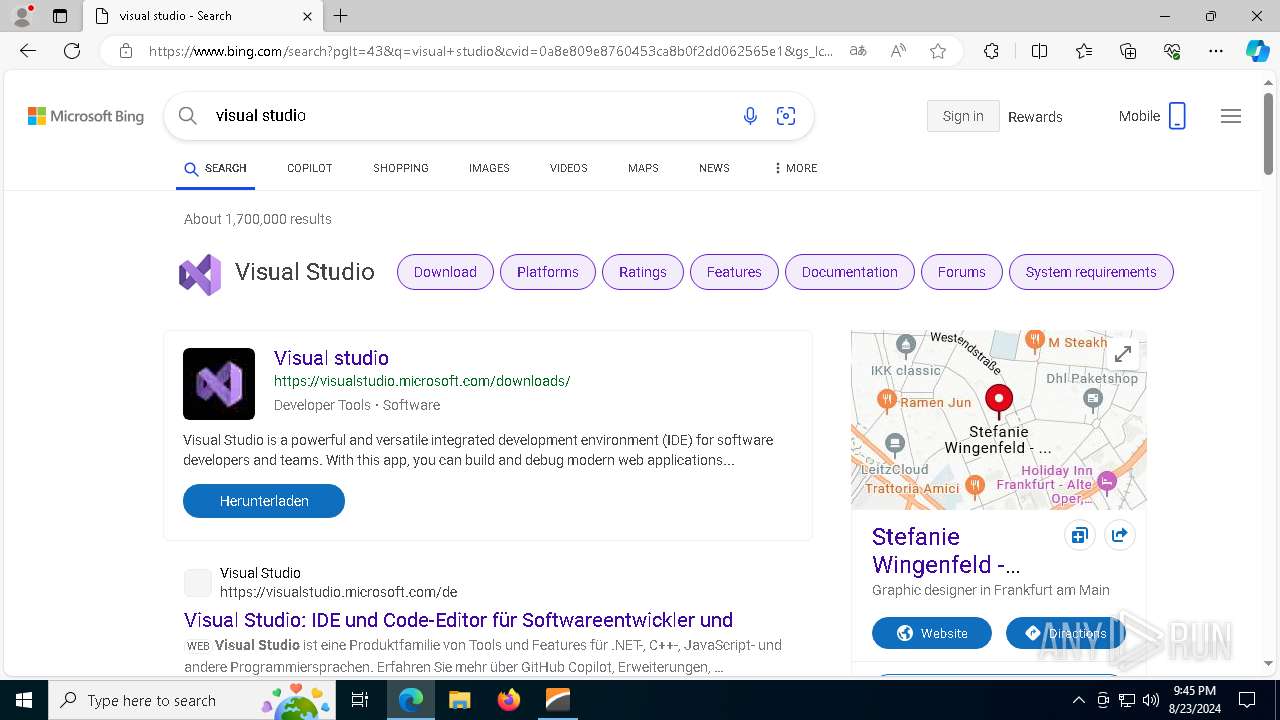The image size is (1280, 720).
Task: Open the Bing hamburger menu
Action: pyautogui.click(x=1231, y=116)
